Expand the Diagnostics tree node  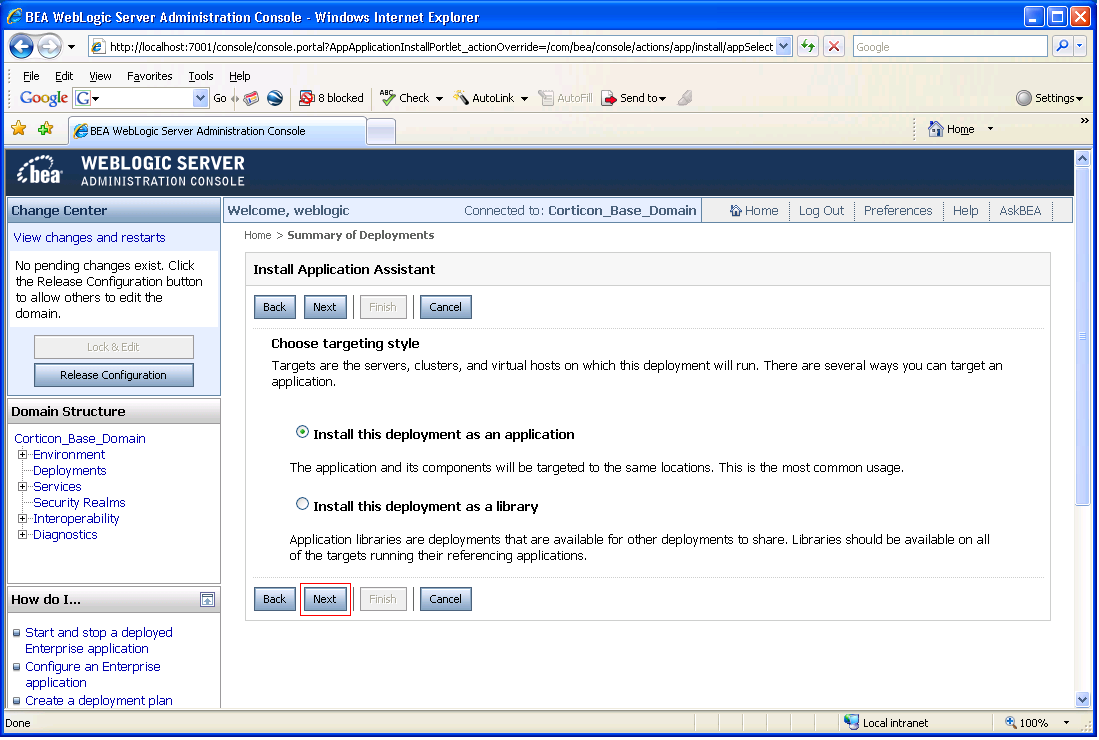(x=22, y=535)
